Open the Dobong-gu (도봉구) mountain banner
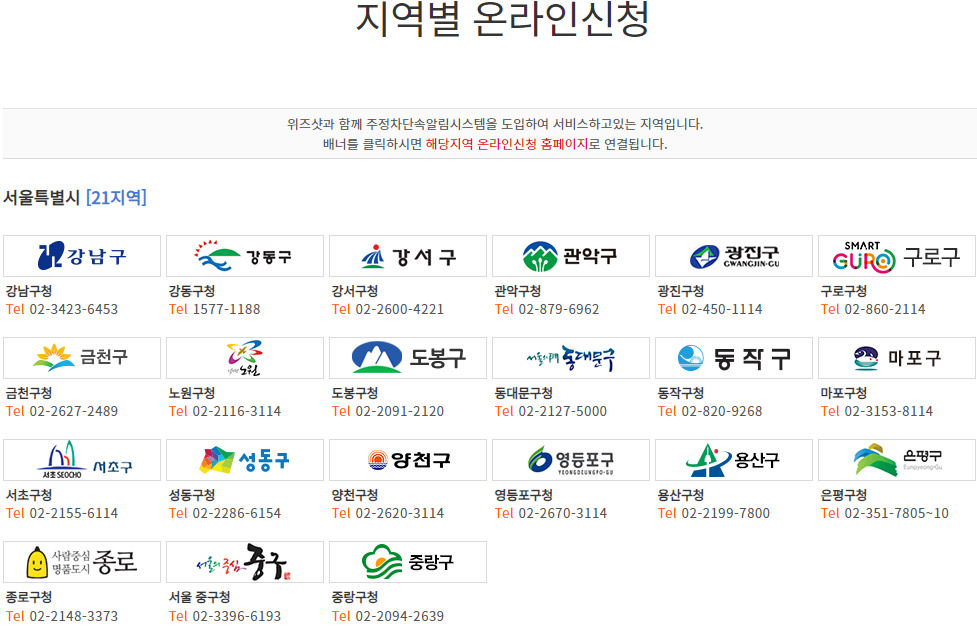This screenshot has height=629, width=977. tap(407, 357)
